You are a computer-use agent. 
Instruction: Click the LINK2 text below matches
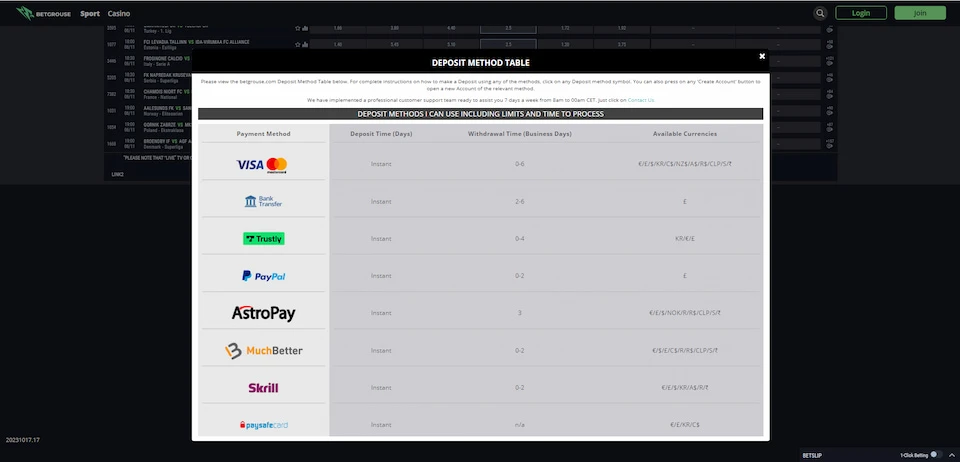pyautogui.click(x=118, y=174)
